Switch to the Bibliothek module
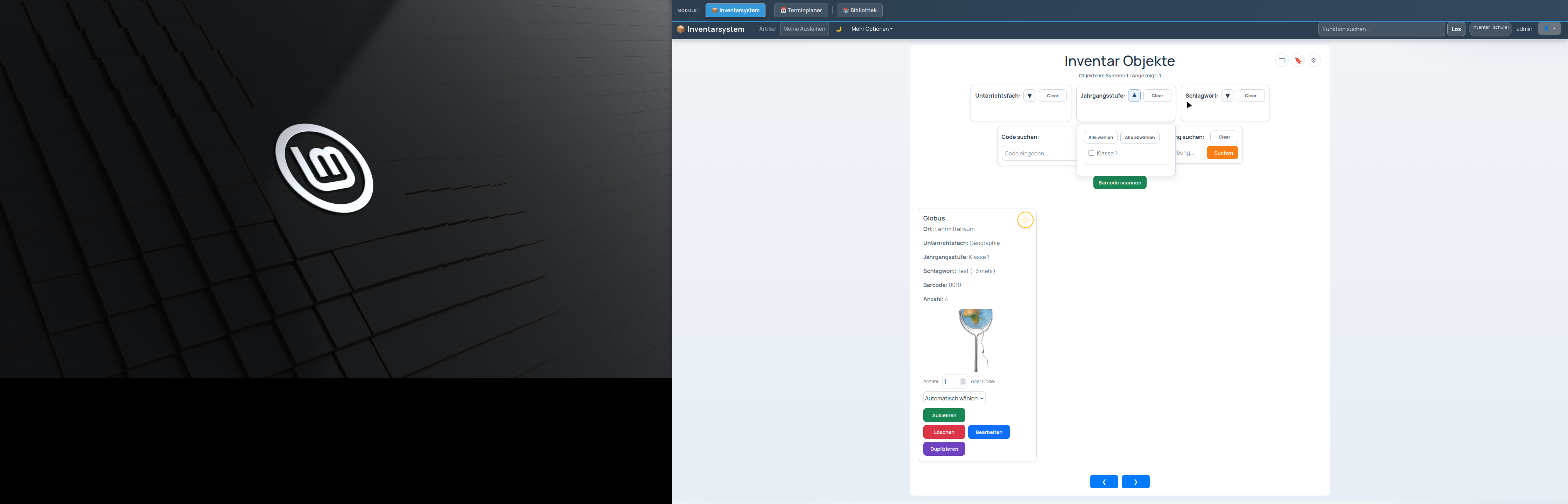1568x504 pixels. click(860, 10)
